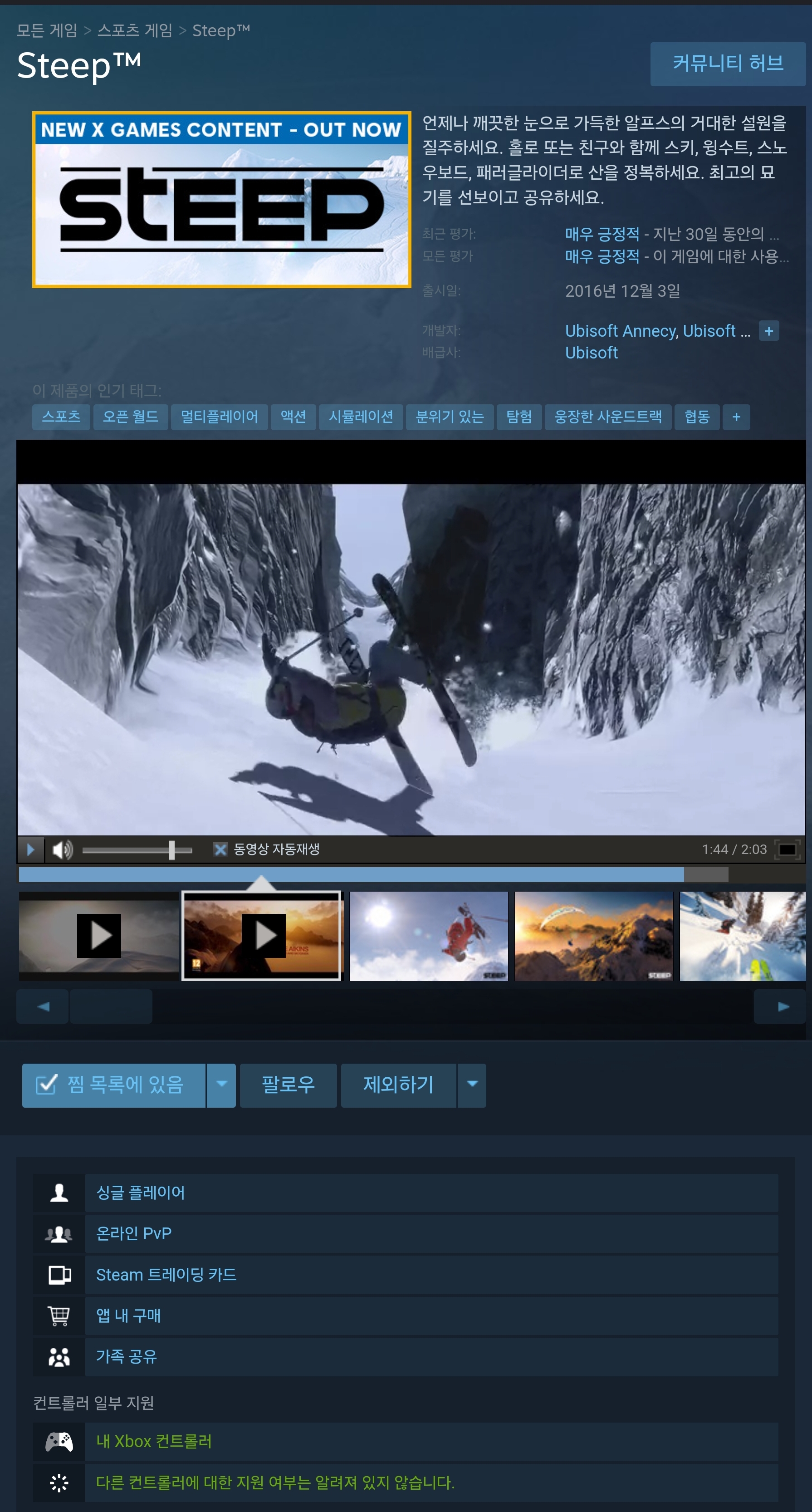Use the thumbnail strip scrollbar handle
812x1512 pixels.
(x=111, y=1006)
